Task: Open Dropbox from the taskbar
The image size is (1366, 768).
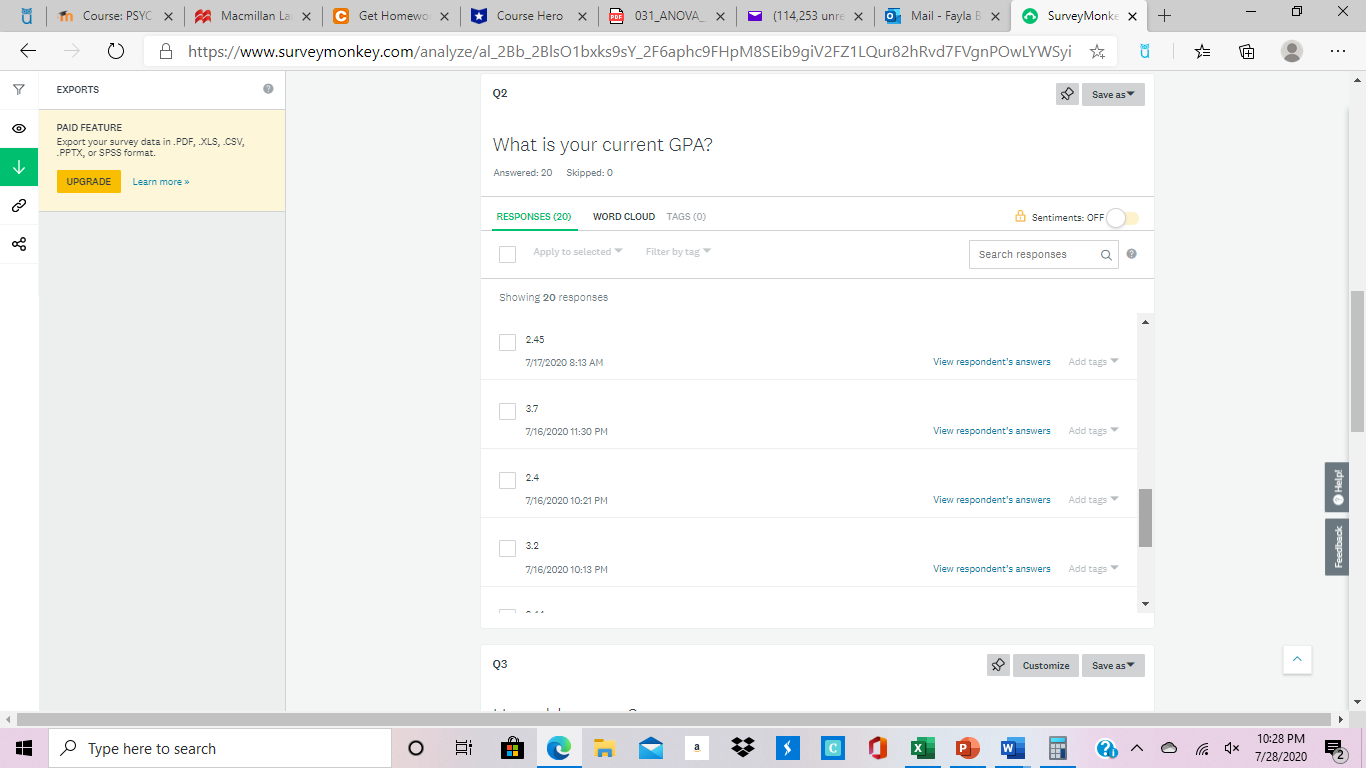Action: coord(742,748)
